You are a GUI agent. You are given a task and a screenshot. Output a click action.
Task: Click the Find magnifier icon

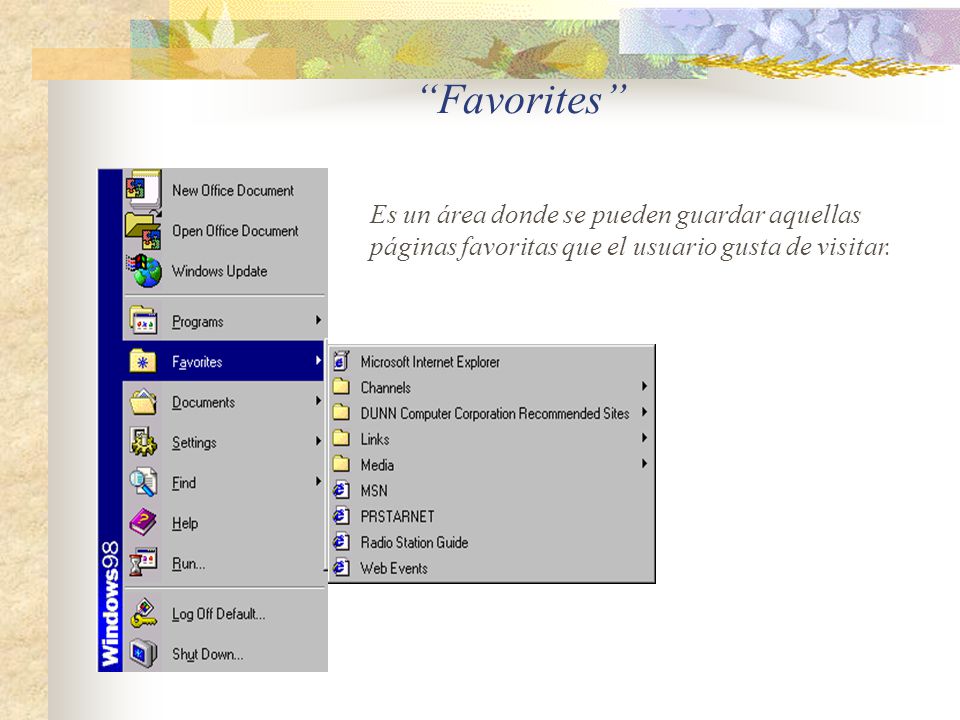click(x=144, y=482)
